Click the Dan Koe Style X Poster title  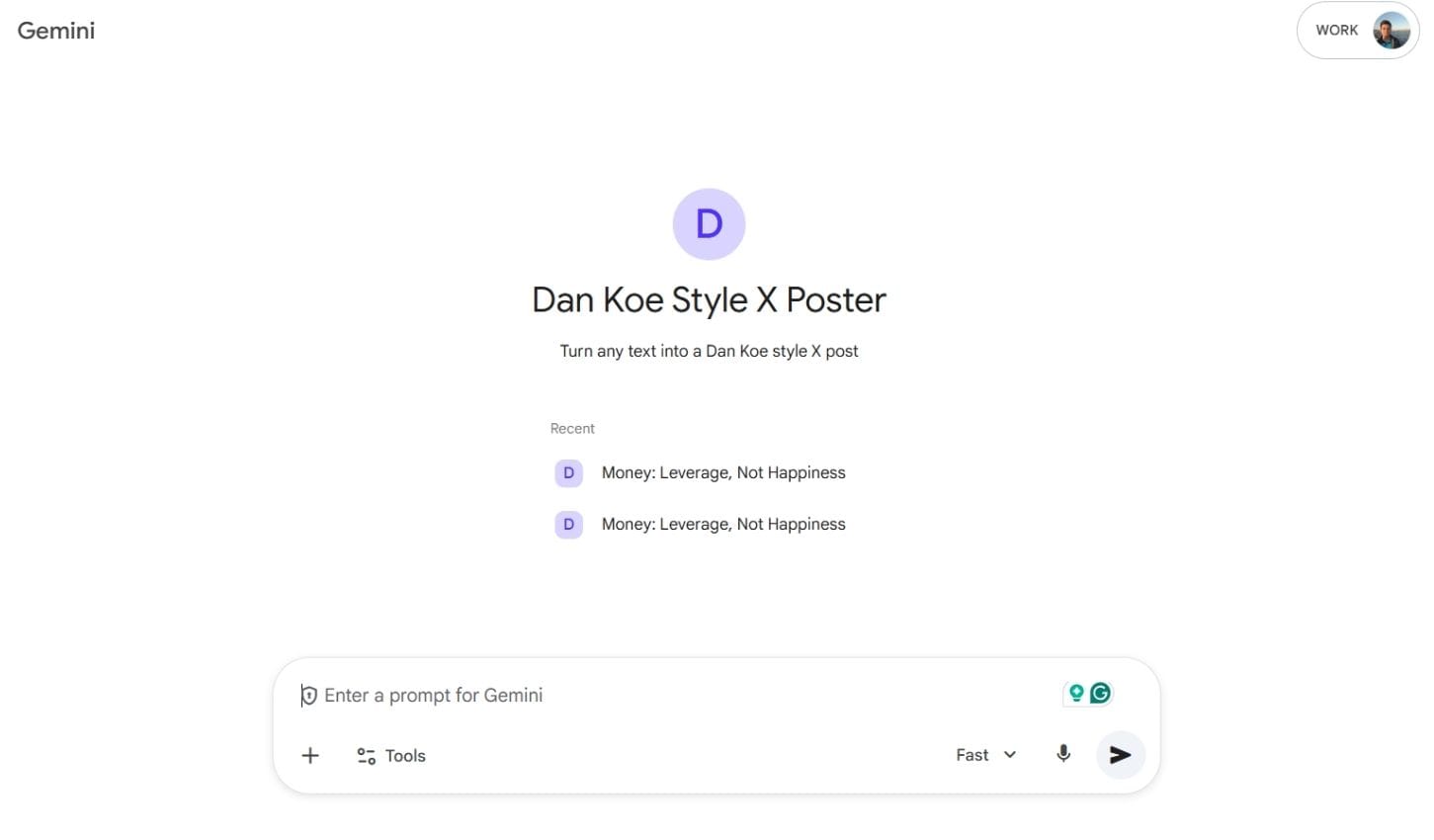[708, 299]
